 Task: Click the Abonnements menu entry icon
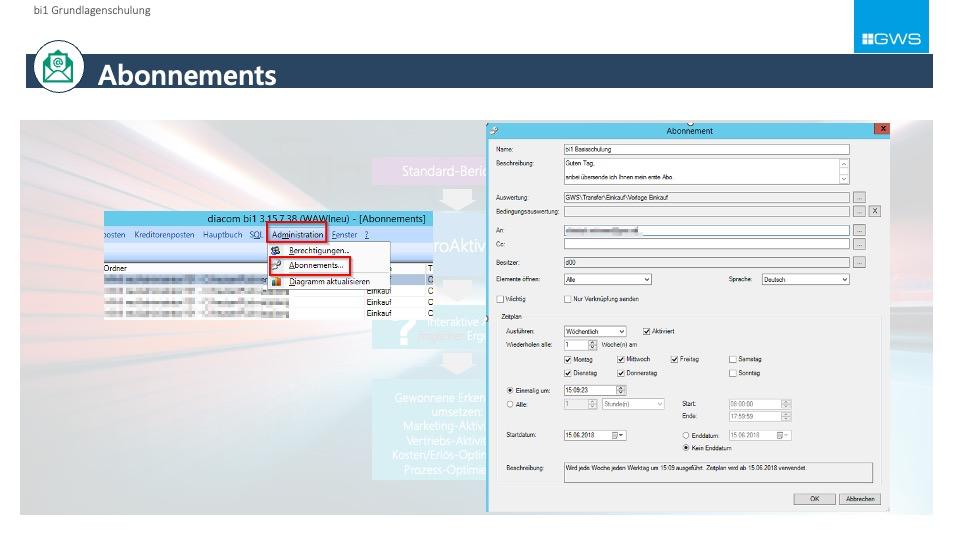coord(276,265)
